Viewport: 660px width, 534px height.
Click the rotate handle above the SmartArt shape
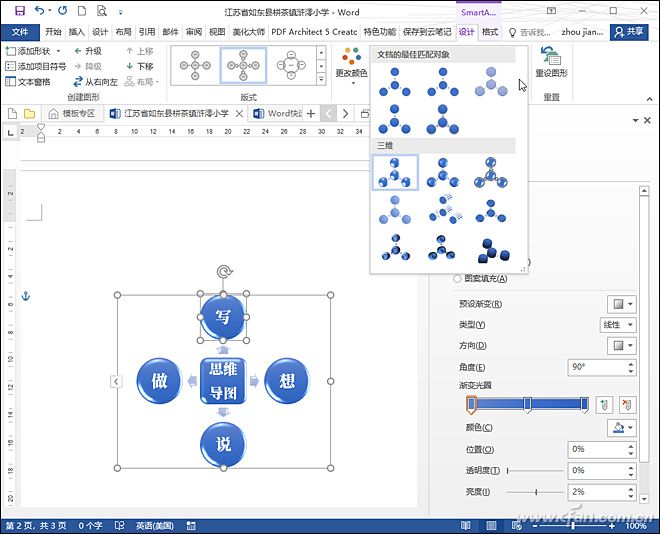coord(224,272)
